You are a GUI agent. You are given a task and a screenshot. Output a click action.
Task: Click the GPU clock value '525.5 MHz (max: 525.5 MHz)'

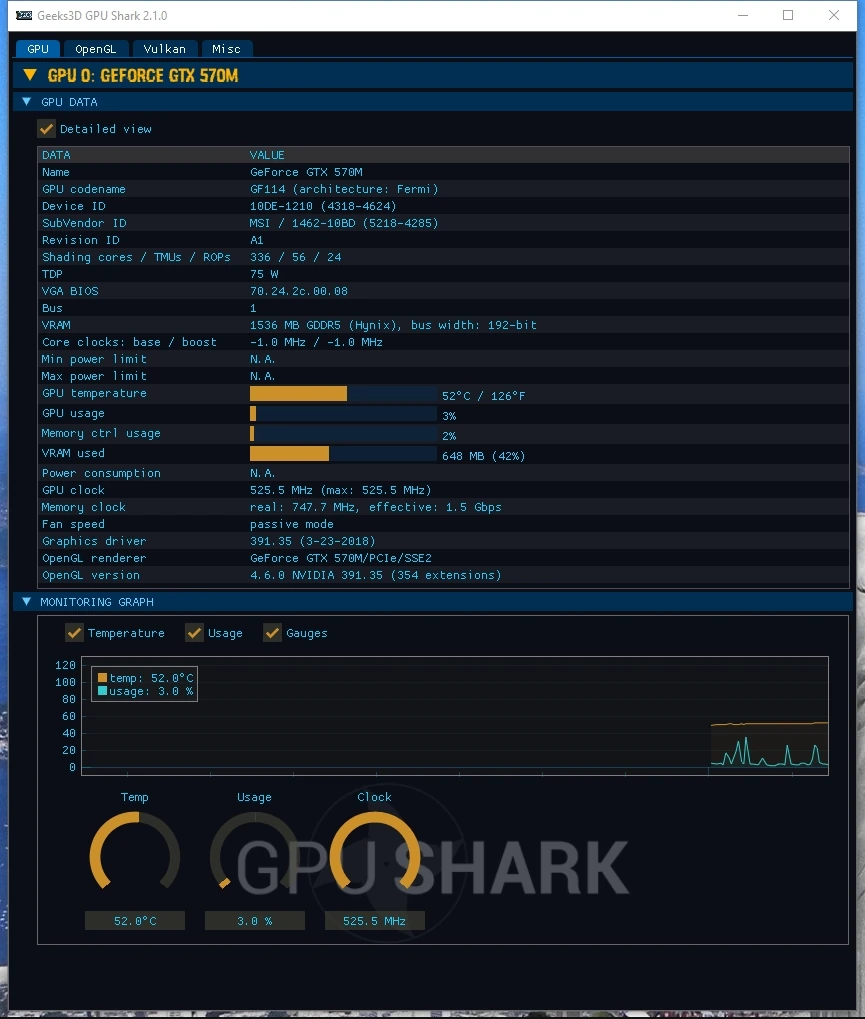(x=341, y=490)
